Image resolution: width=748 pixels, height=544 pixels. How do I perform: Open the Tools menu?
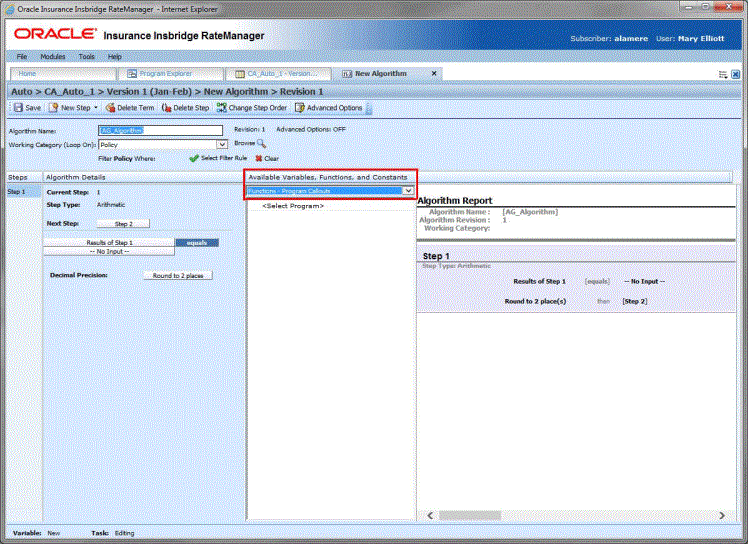pyautogui.click(x=86, y=56)
